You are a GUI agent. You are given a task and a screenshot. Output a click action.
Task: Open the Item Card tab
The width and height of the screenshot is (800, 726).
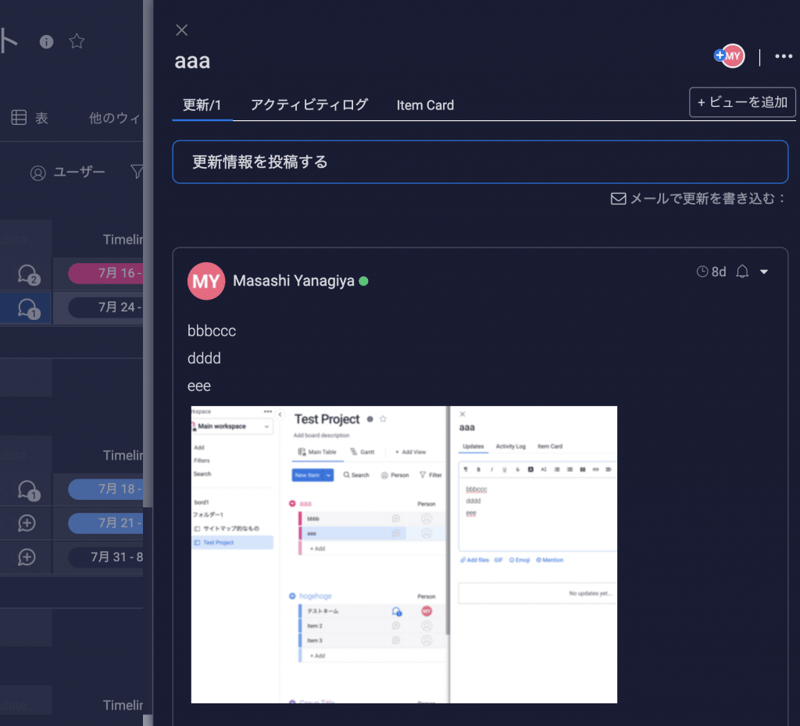425,104
